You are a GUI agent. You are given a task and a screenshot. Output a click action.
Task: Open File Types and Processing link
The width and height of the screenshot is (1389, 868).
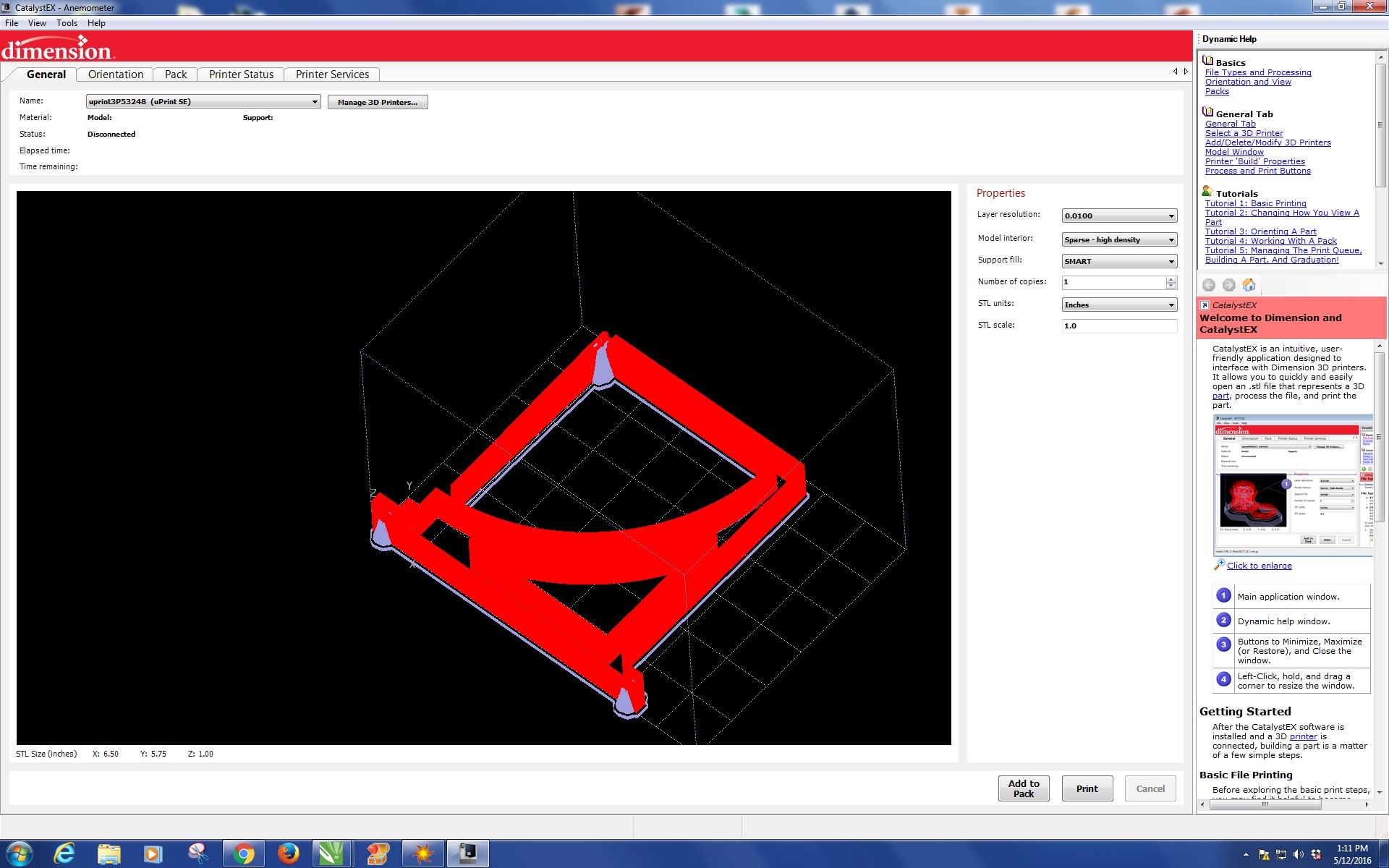(1258, 72)
